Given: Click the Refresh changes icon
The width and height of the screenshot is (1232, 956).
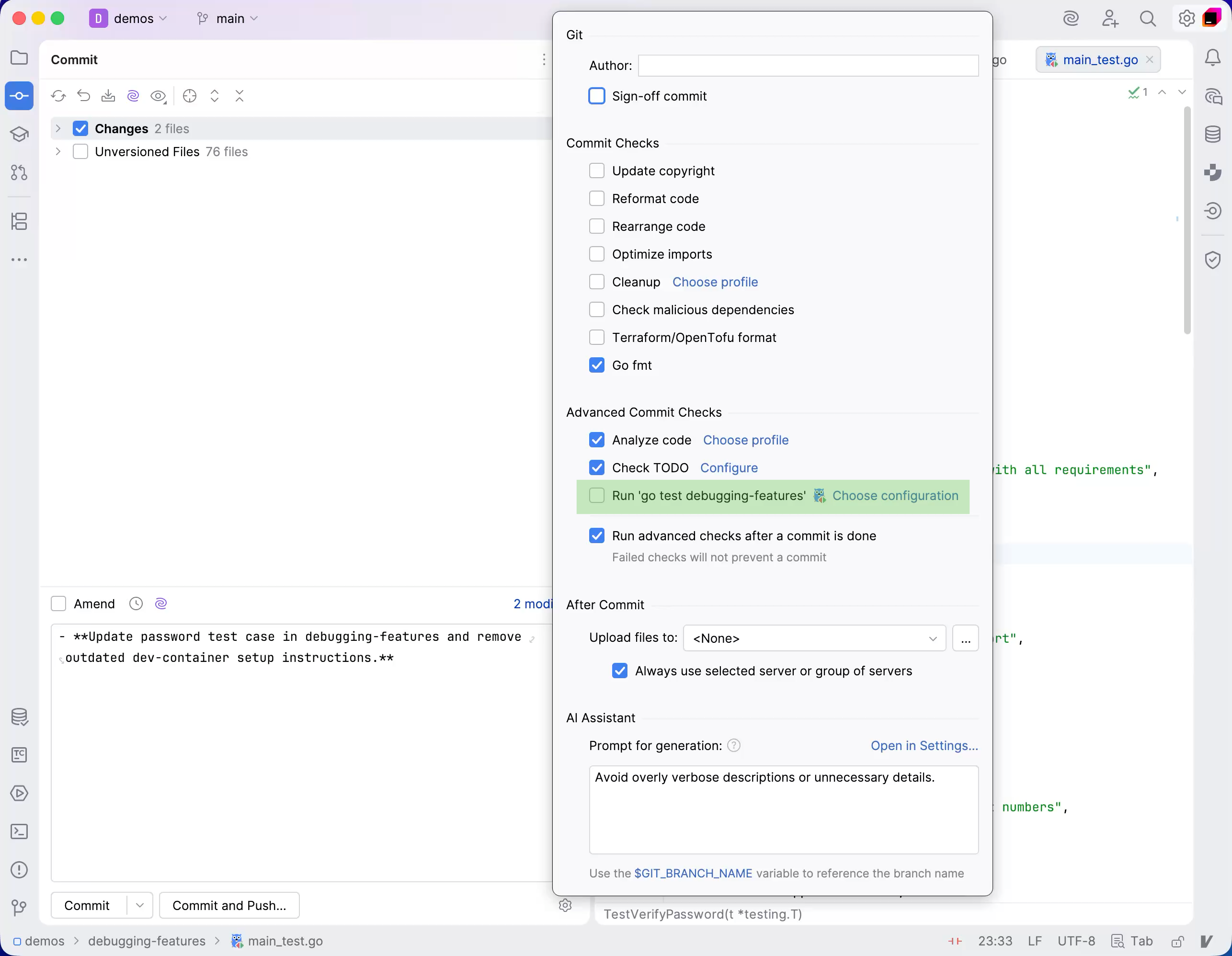Looking at the screenshot, I should (x=58, y=96).
